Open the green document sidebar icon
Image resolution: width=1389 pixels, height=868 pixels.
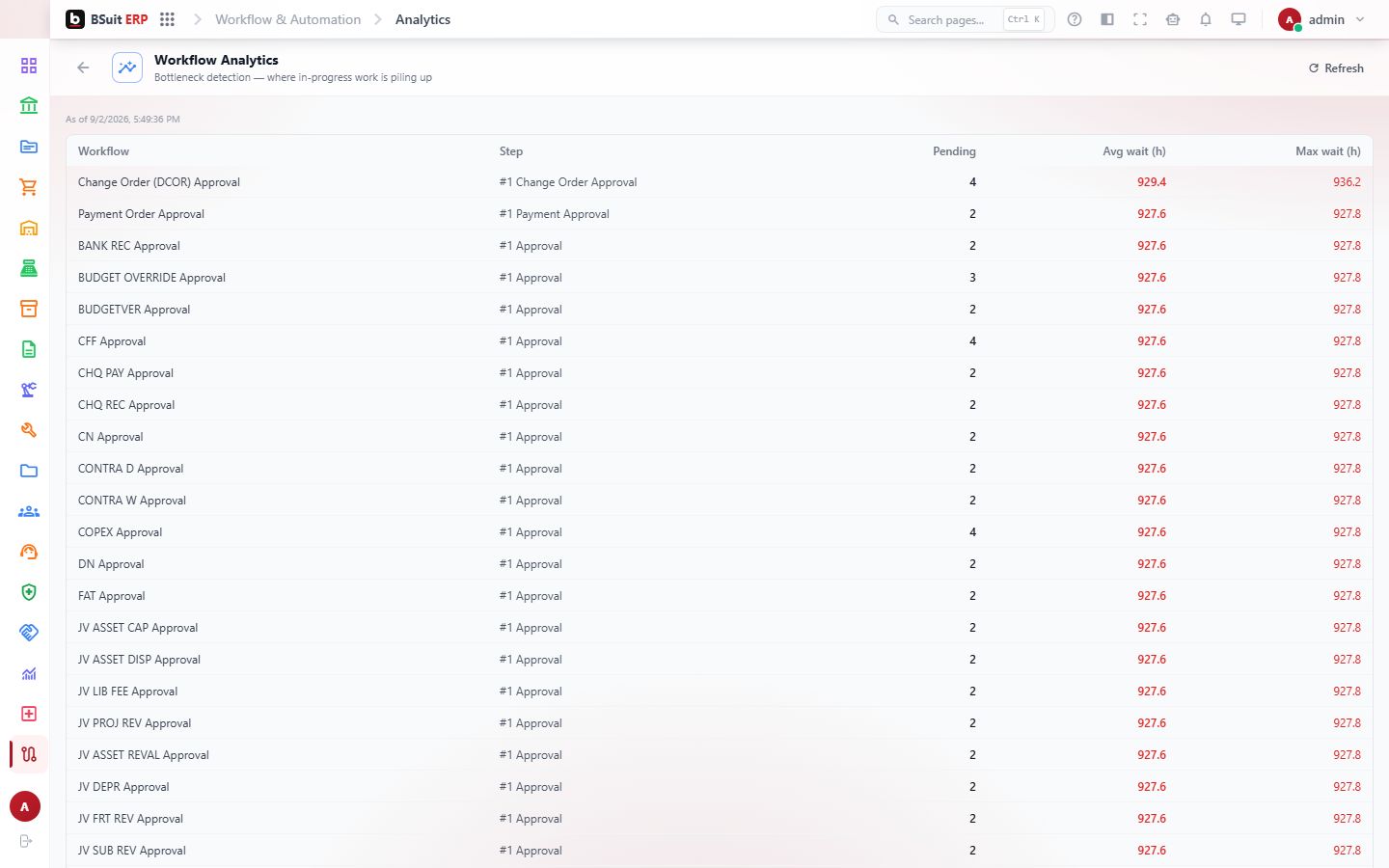pos(29,349)
